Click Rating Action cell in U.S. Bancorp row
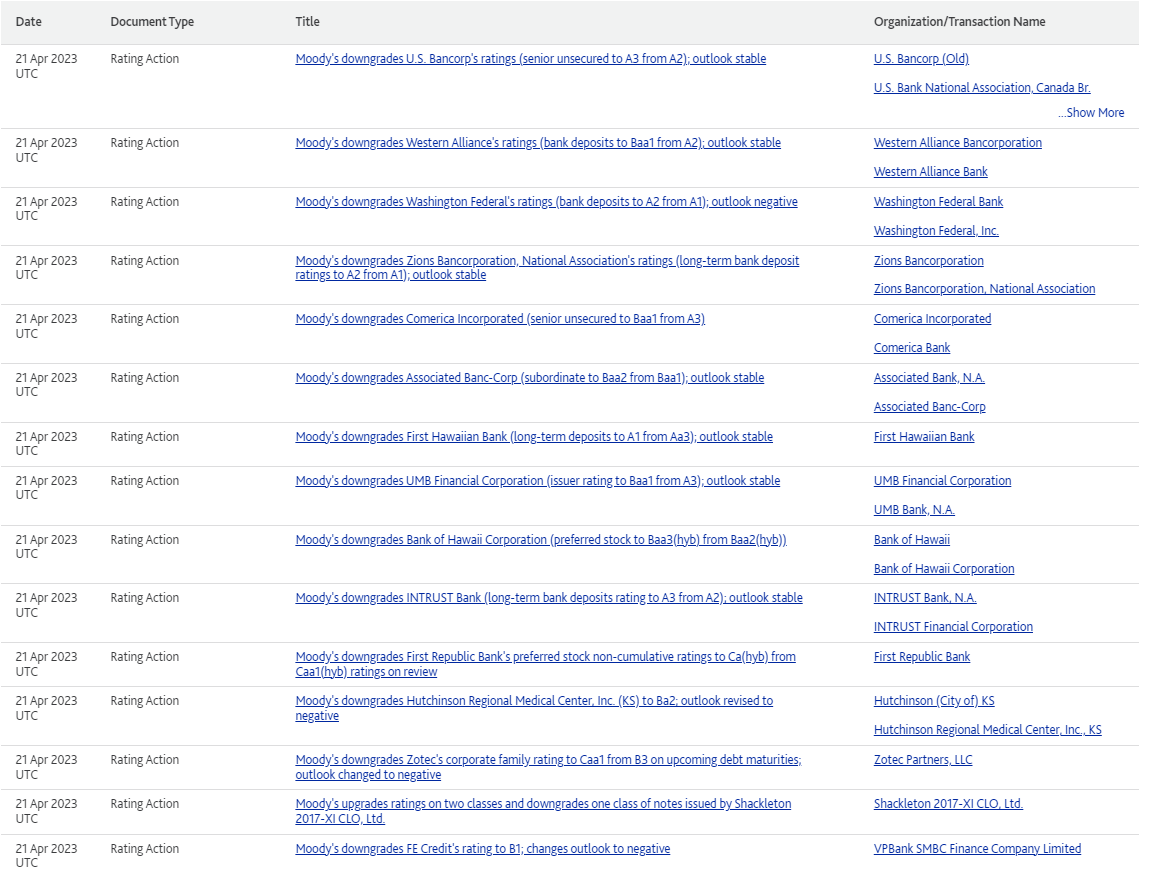This screenshot has height=871, width=1155. point(144,59)
